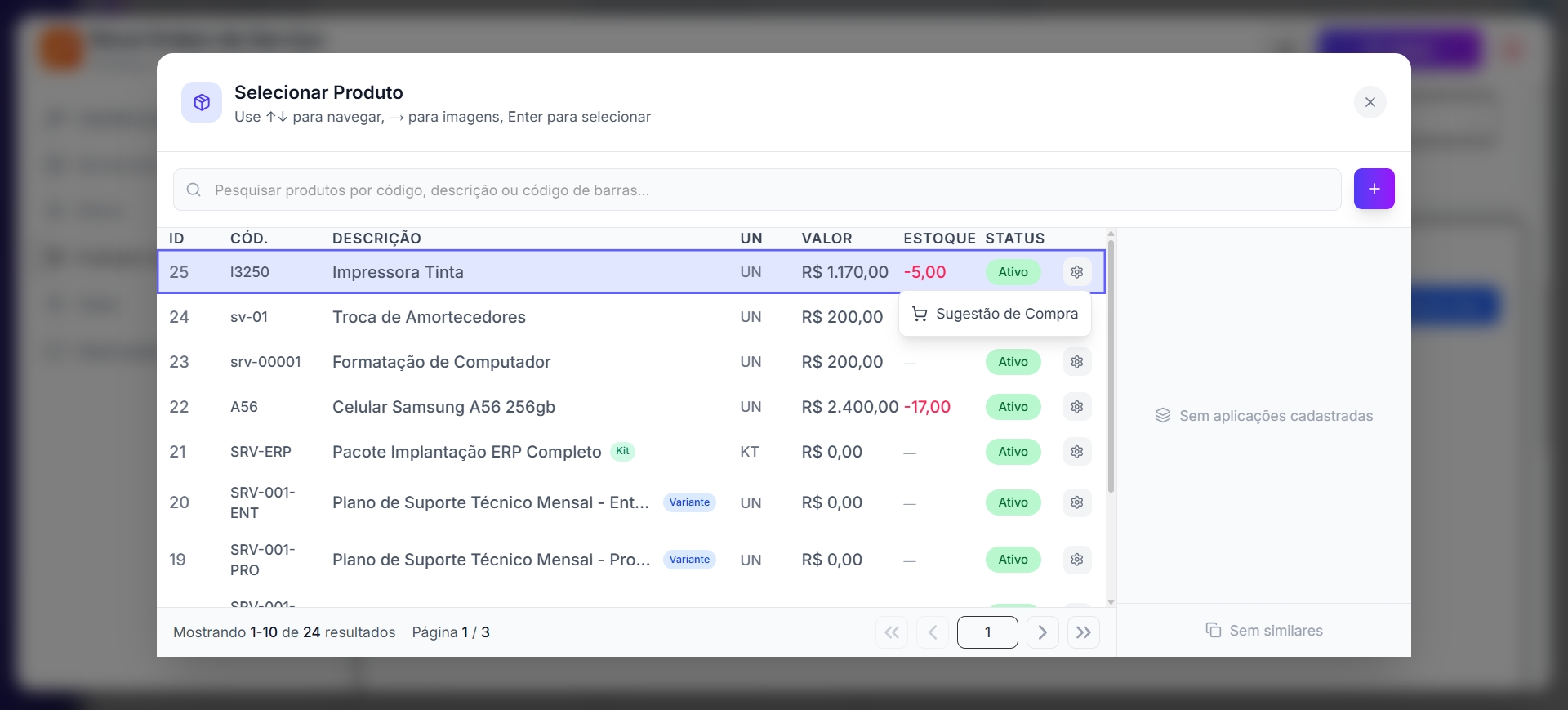Open gear settings for Impressora Tinta row

coord(1076,272)
